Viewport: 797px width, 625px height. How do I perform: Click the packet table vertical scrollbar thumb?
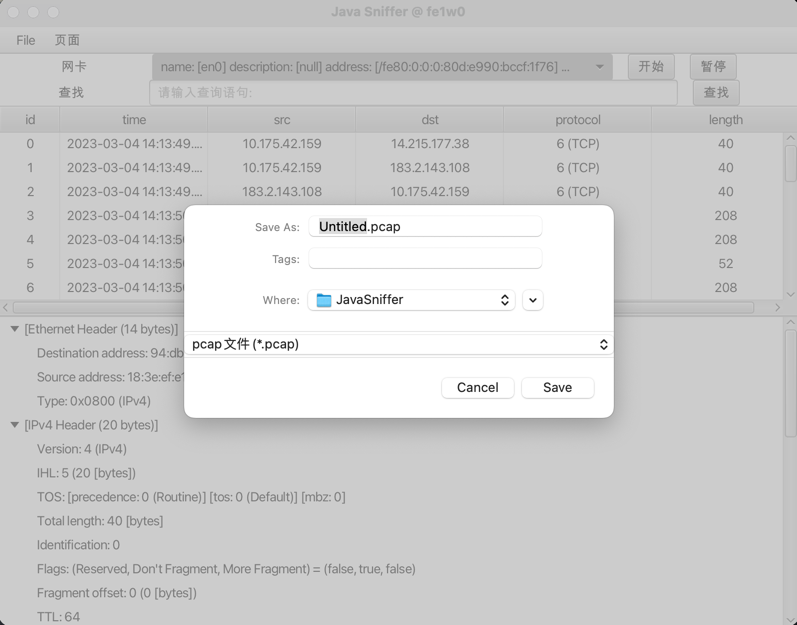pyautogui.click(x=790, y=163)
